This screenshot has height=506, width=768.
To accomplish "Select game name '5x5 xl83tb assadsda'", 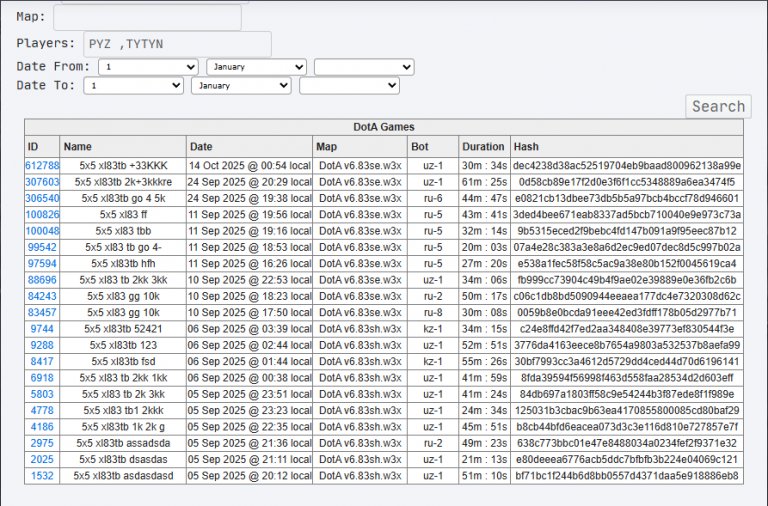I will 123,443.
